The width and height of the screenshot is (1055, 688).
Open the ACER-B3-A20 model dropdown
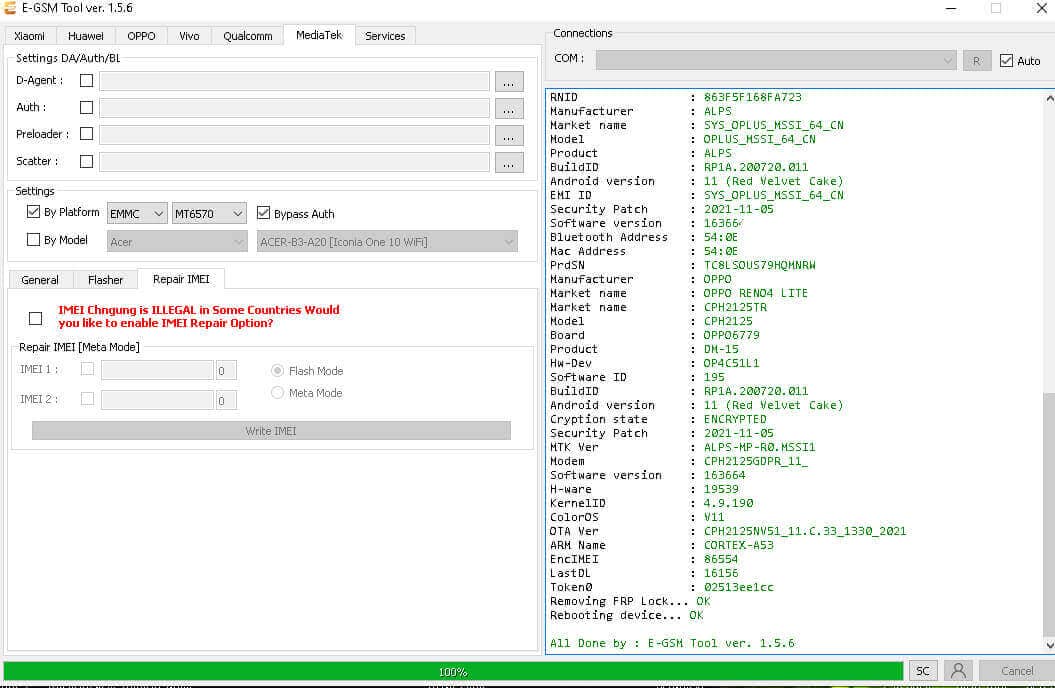click(387, 241)
